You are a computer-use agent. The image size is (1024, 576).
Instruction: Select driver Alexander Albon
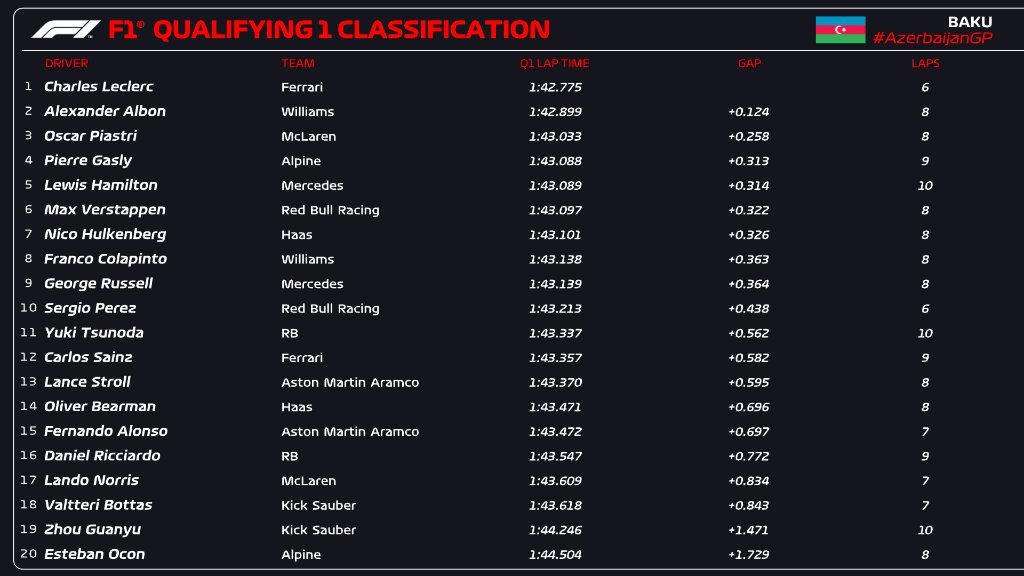pos(105,111)
